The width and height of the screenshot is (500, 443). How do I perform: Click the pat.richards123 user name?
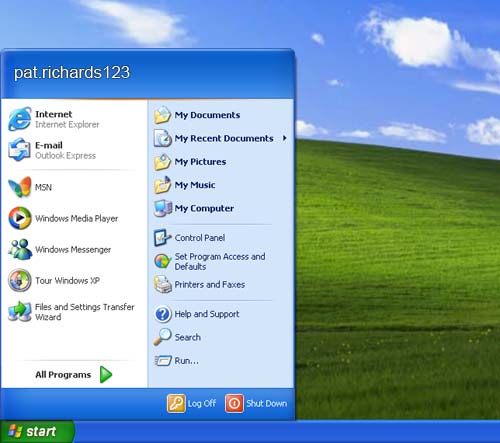(72, 72)
